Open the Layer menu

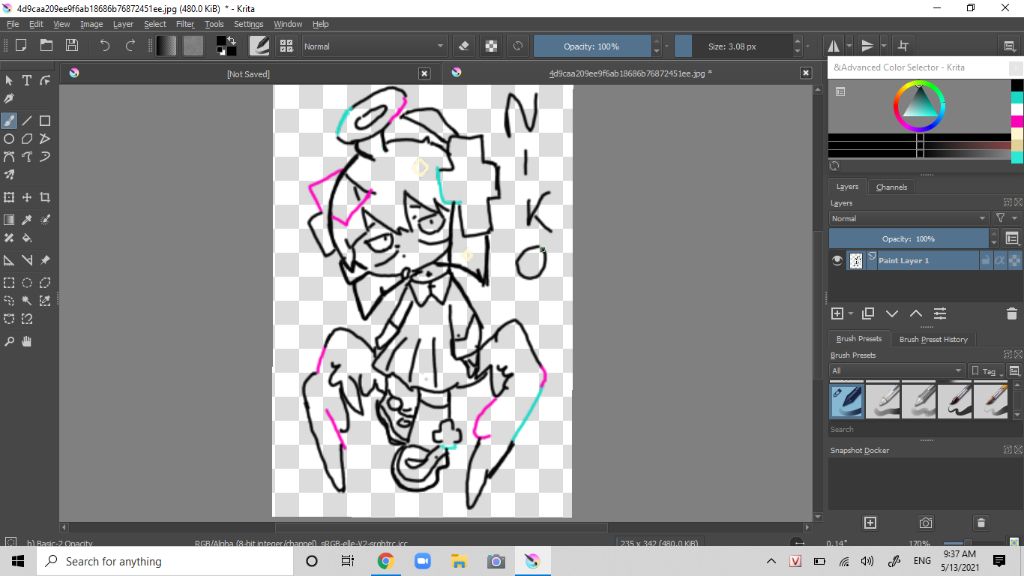(x=123, y=24)
